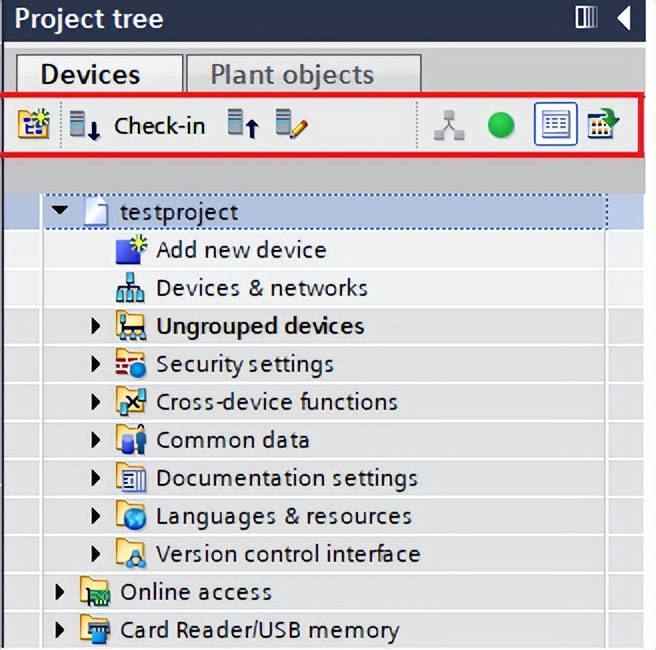Toggle the highlighted details view button

point(555,126)
